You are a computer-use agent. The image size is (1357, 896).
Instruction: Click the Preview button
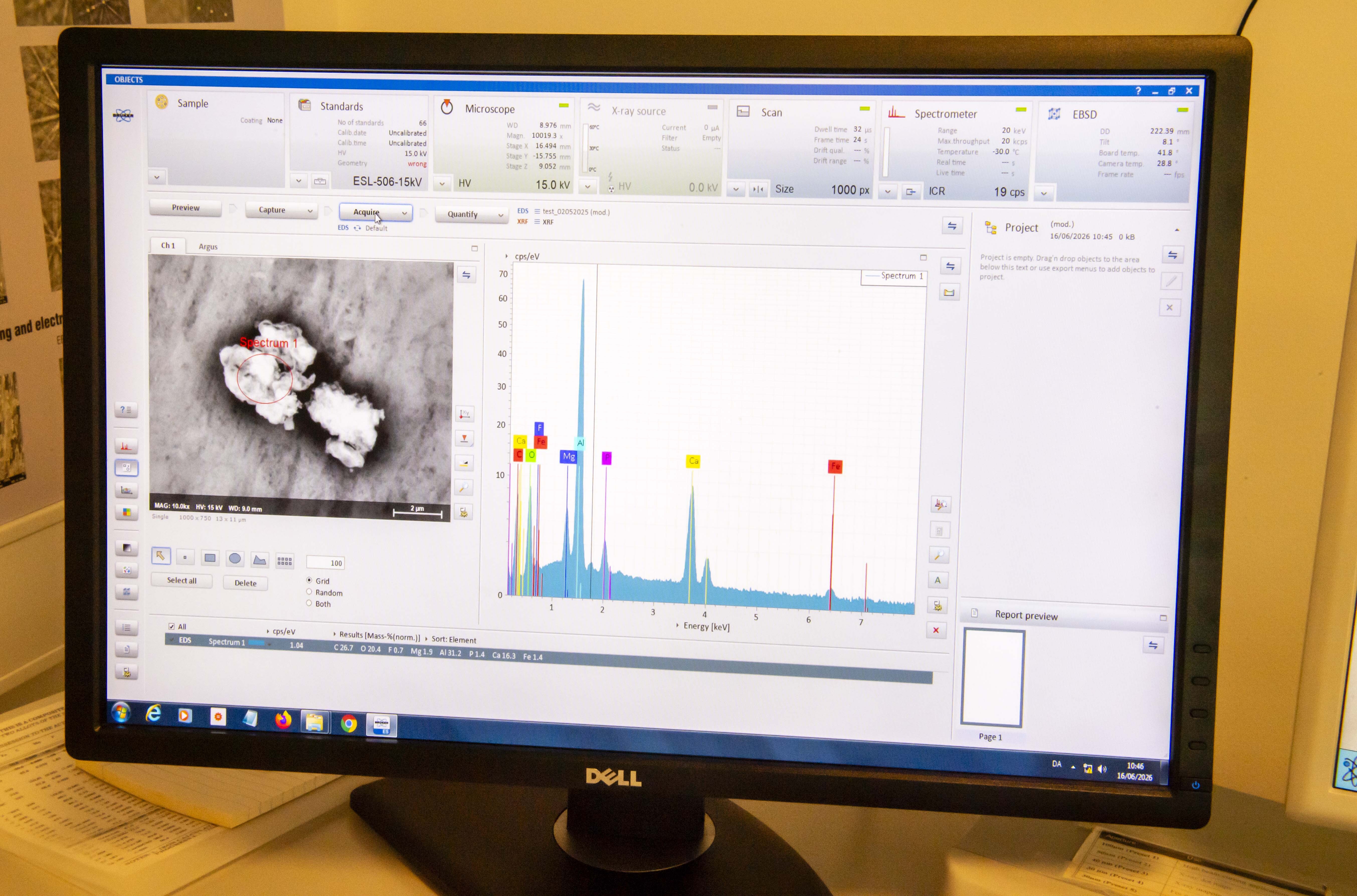click(186, 208)
